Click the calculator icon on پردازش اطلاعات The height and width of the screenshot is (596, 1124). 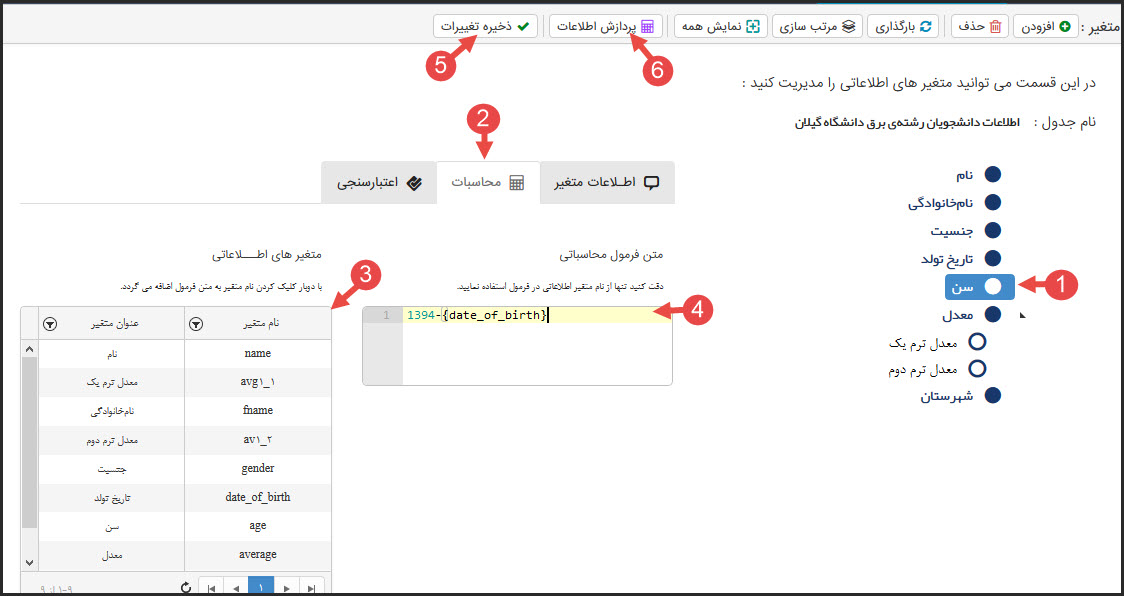point(650,26)
